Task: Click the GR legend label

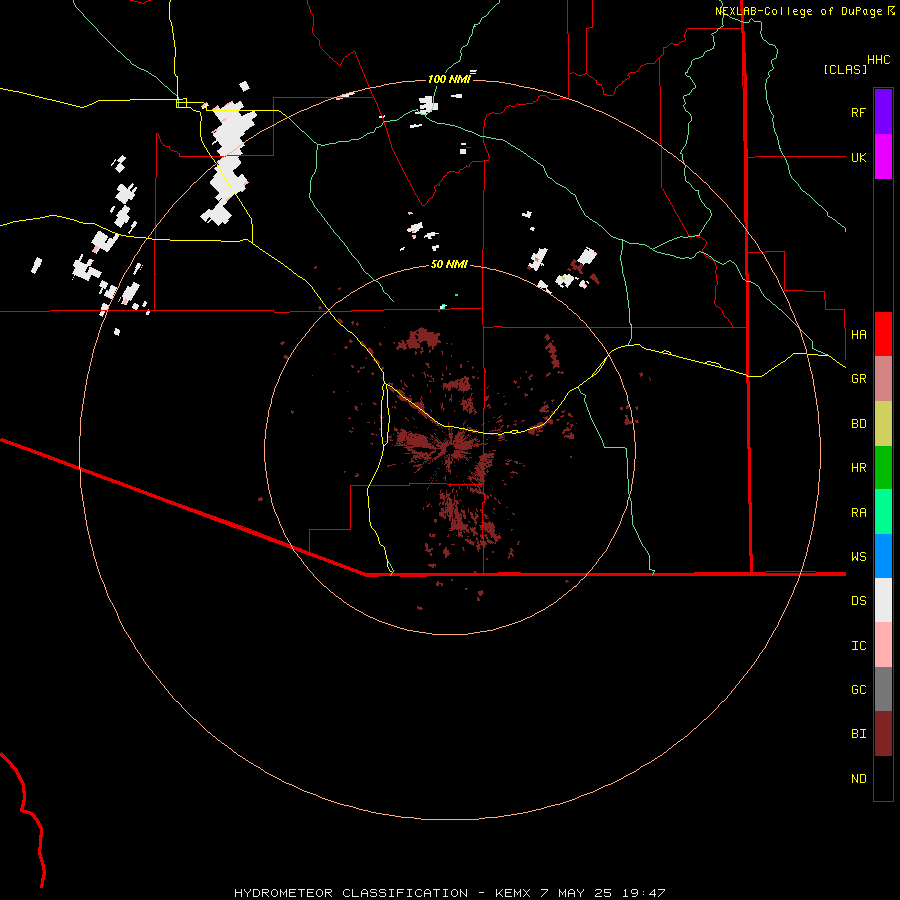Action: 859,379
